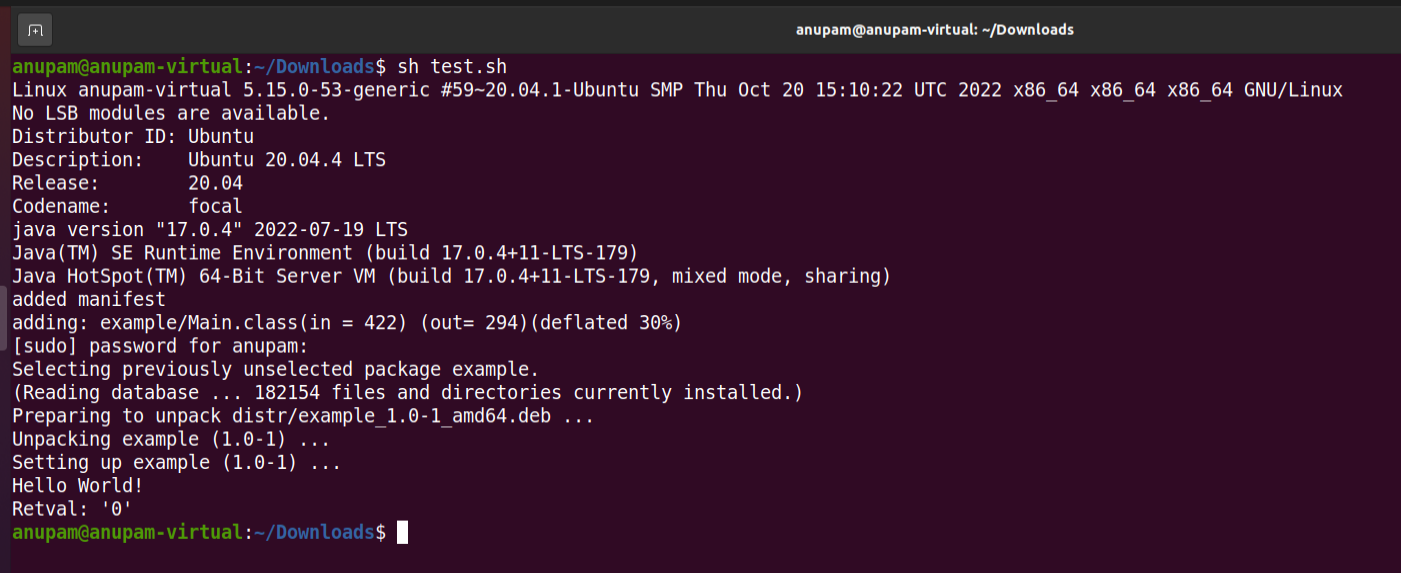Screen dimensions: 1401x573
Task: Click the terminal window title text
Action: [934, 30]
